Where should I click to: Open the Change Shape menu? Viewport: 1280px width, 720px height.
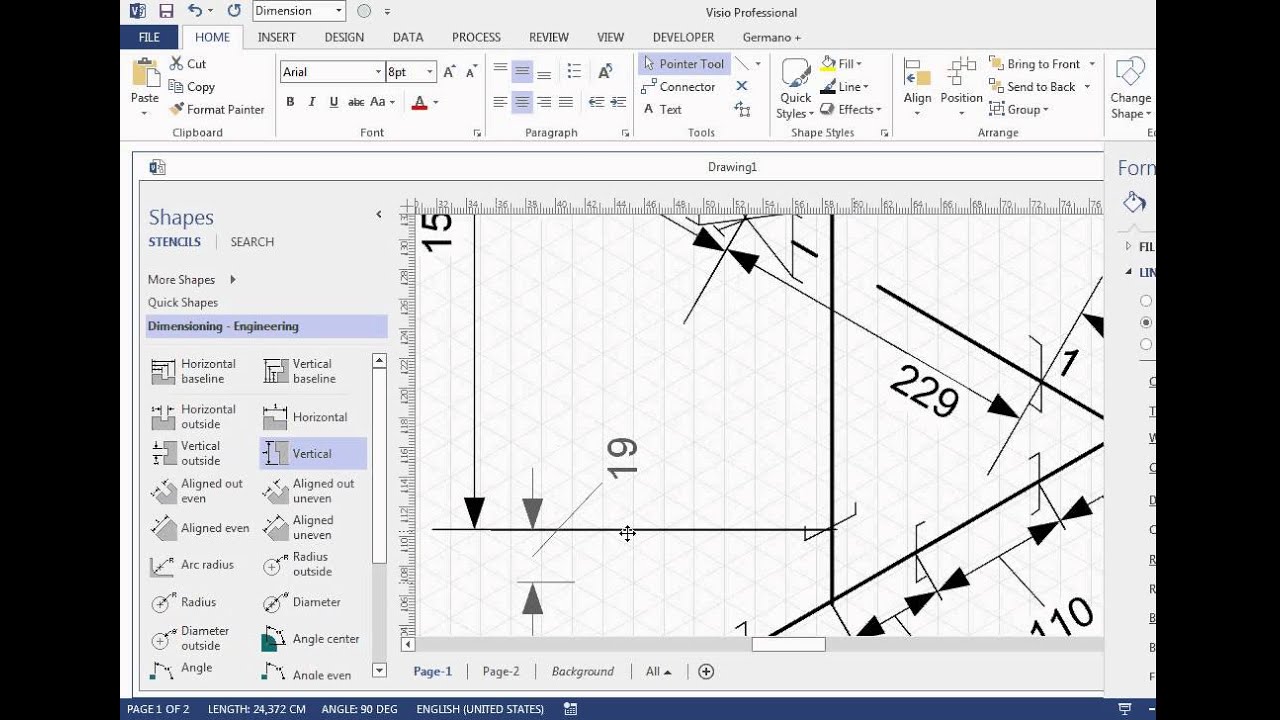coord(1130,88)
